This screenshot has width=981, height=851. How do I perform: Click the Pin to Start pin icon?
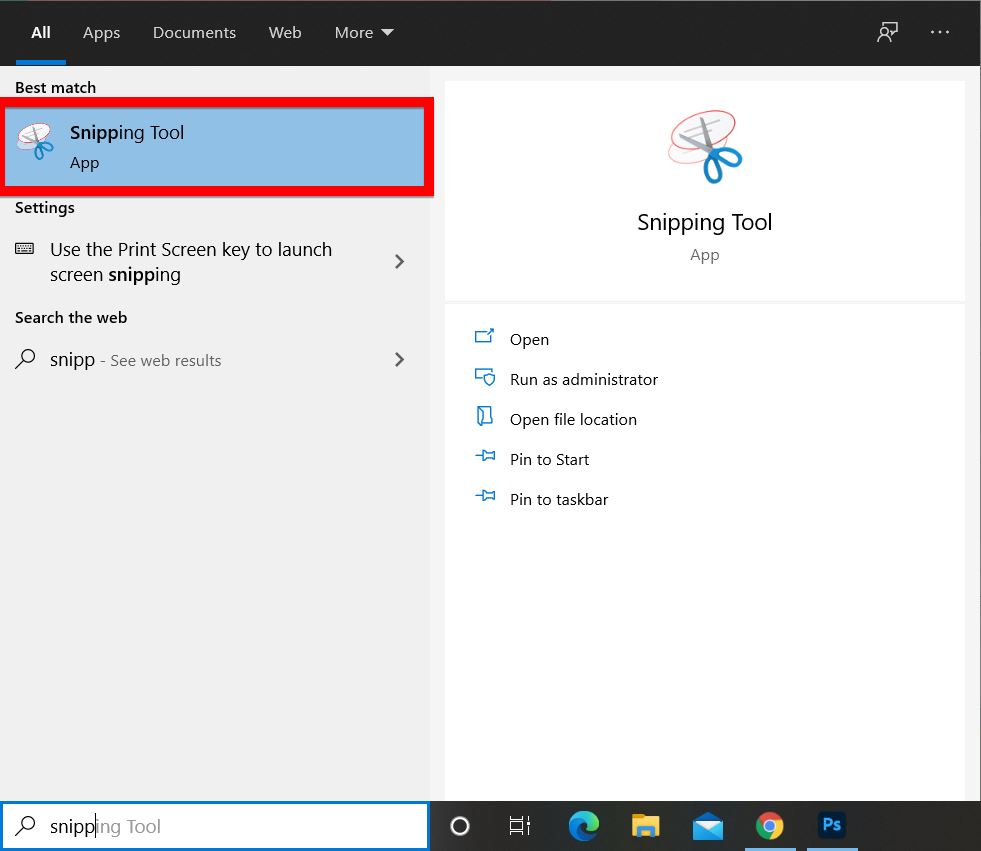pos(485,456)
